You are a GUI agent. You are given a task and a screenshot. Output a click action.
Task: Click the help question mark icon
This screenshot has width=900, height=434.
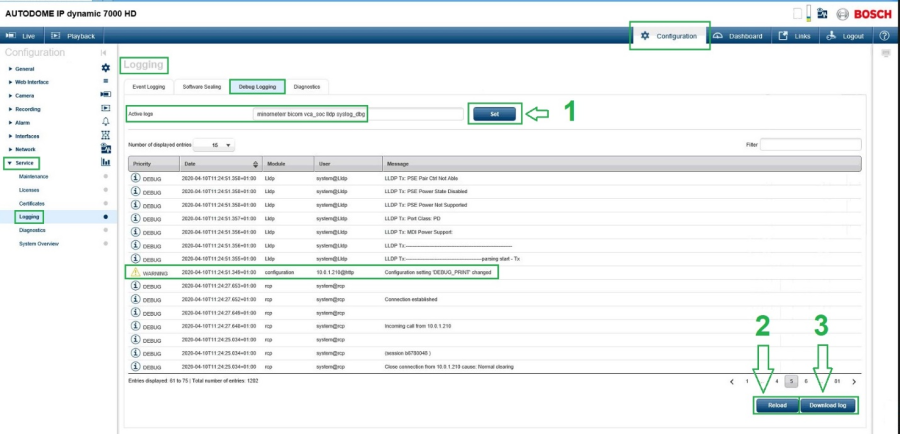tap(884, 36)
